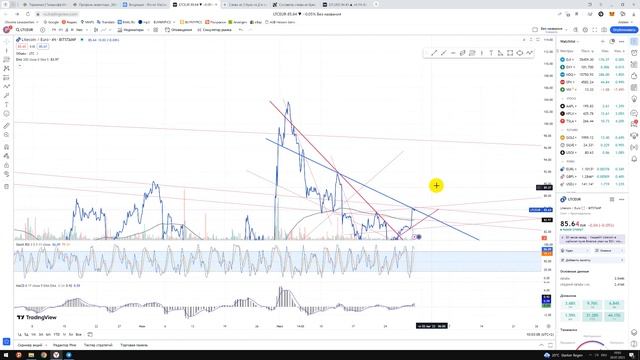The image size is (640, 360).
Task: Select the rectangle tool in floating drawing toolbar
Action: (x=510, y=53)
